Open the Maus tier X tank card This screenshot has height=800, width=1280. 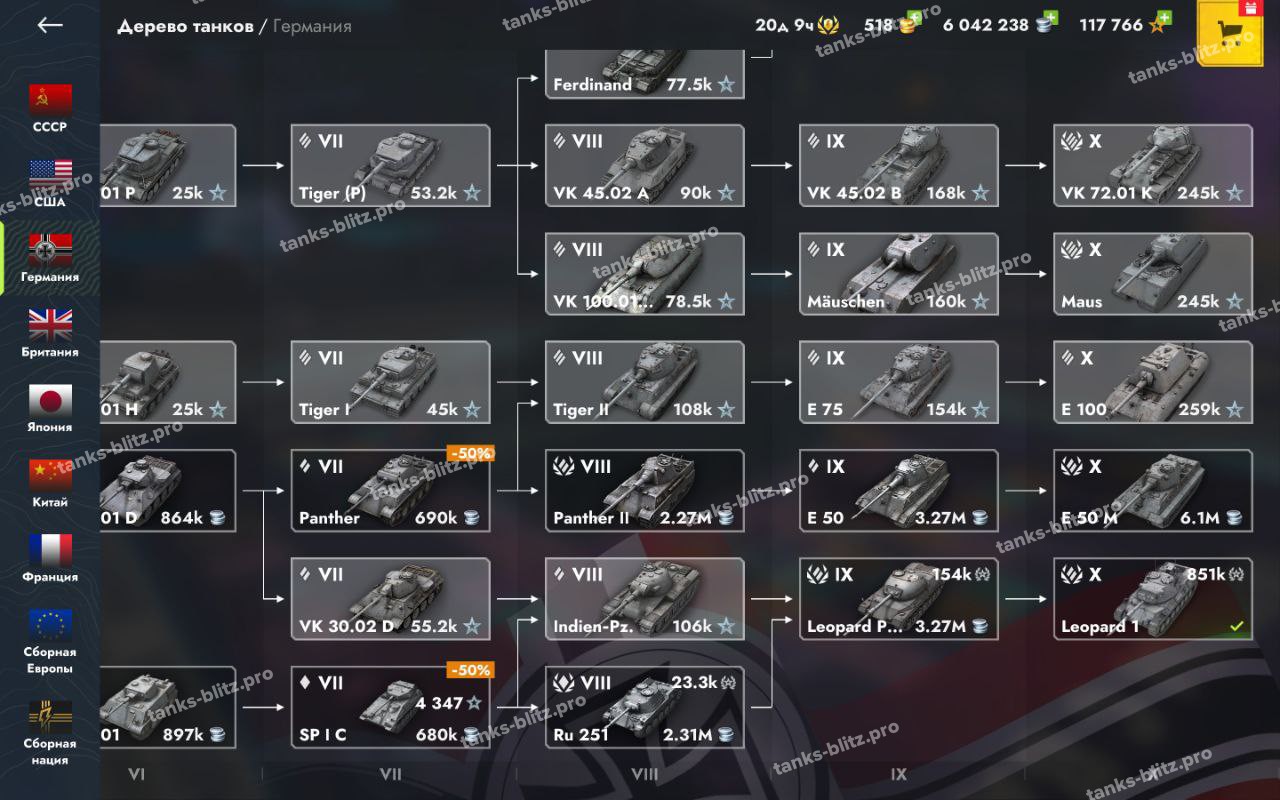click(1153, 274)
